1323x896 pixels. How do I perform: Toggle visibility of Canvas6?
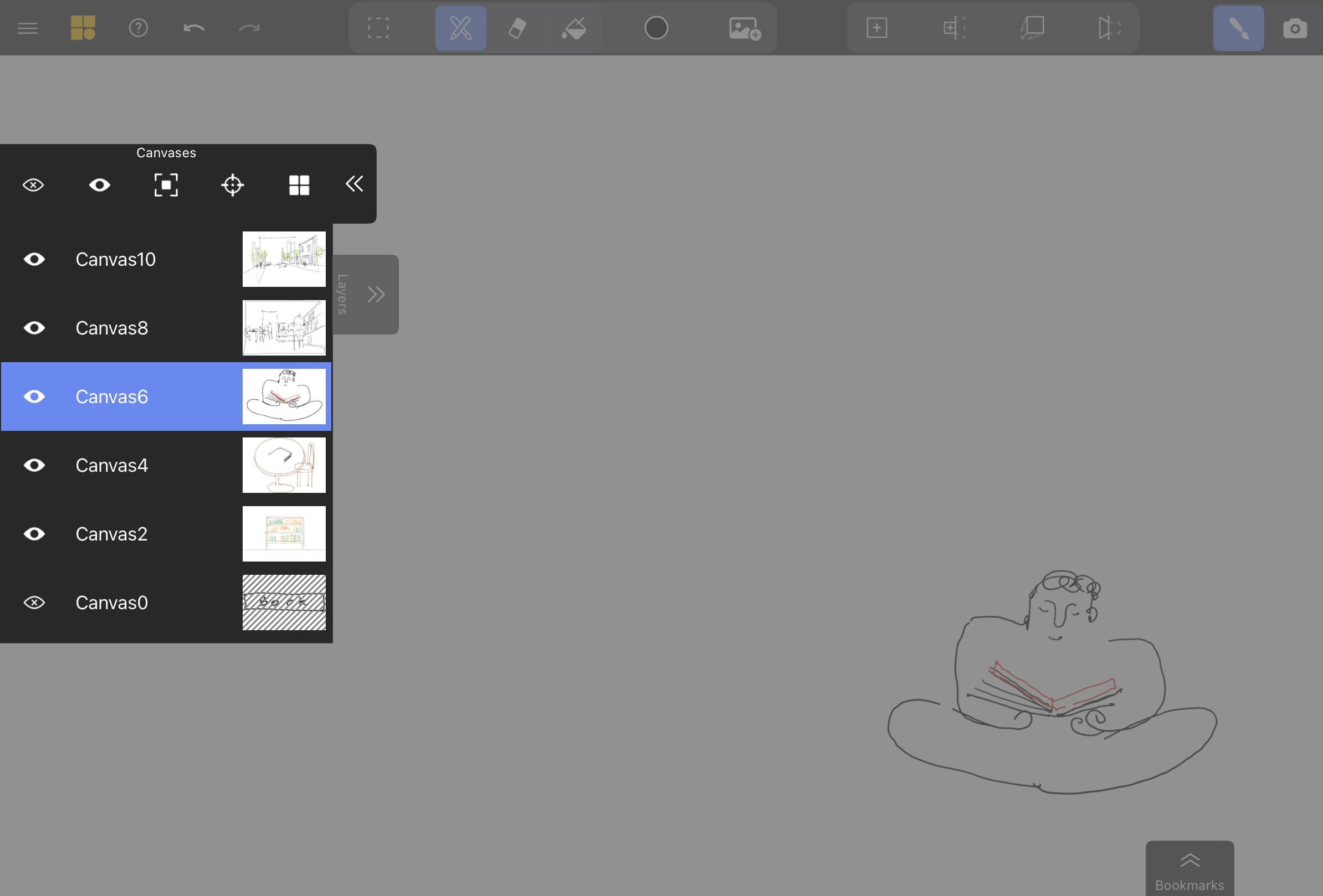[x=34, y=396]
